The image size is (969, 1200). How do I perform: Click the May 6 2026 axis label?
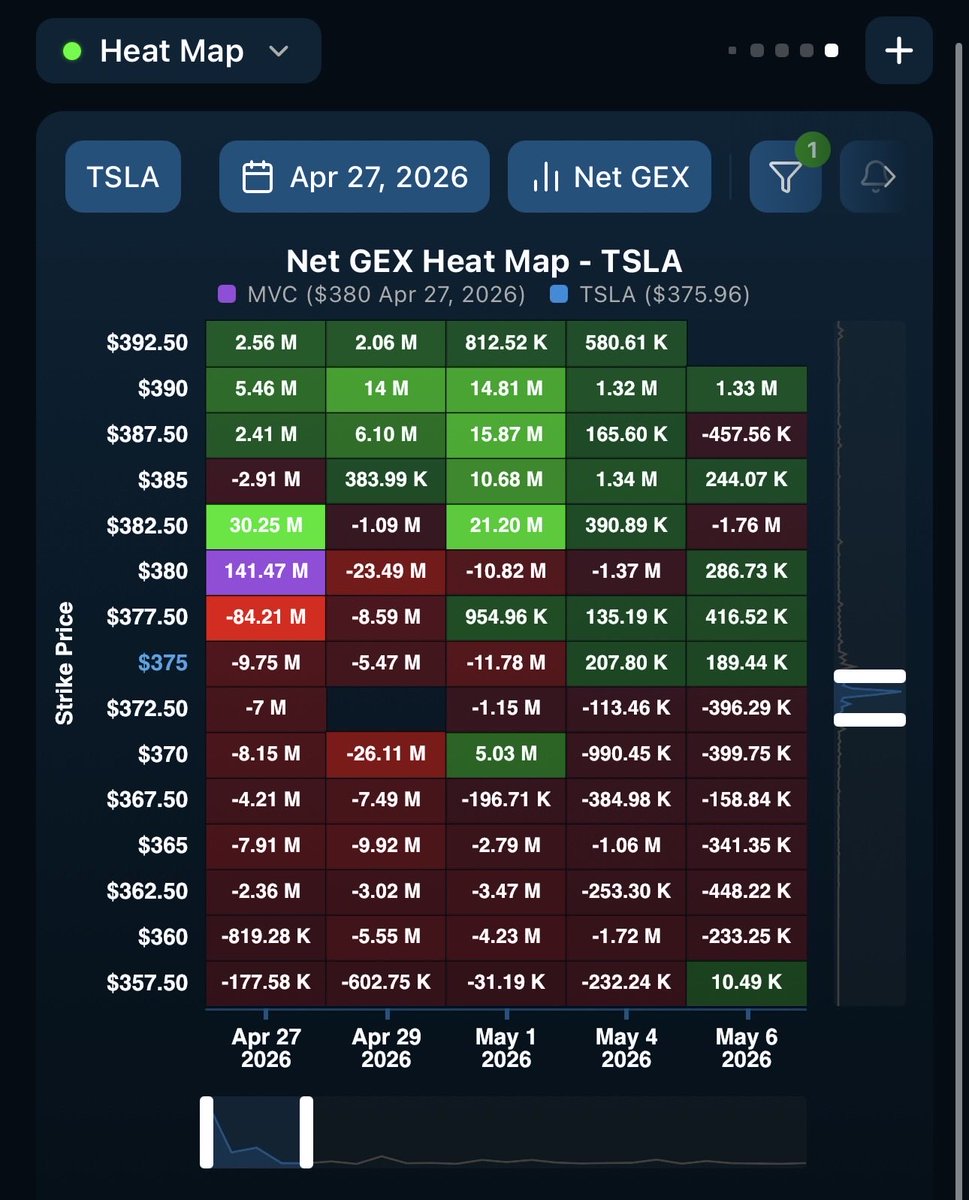[x=747, y=1048]
